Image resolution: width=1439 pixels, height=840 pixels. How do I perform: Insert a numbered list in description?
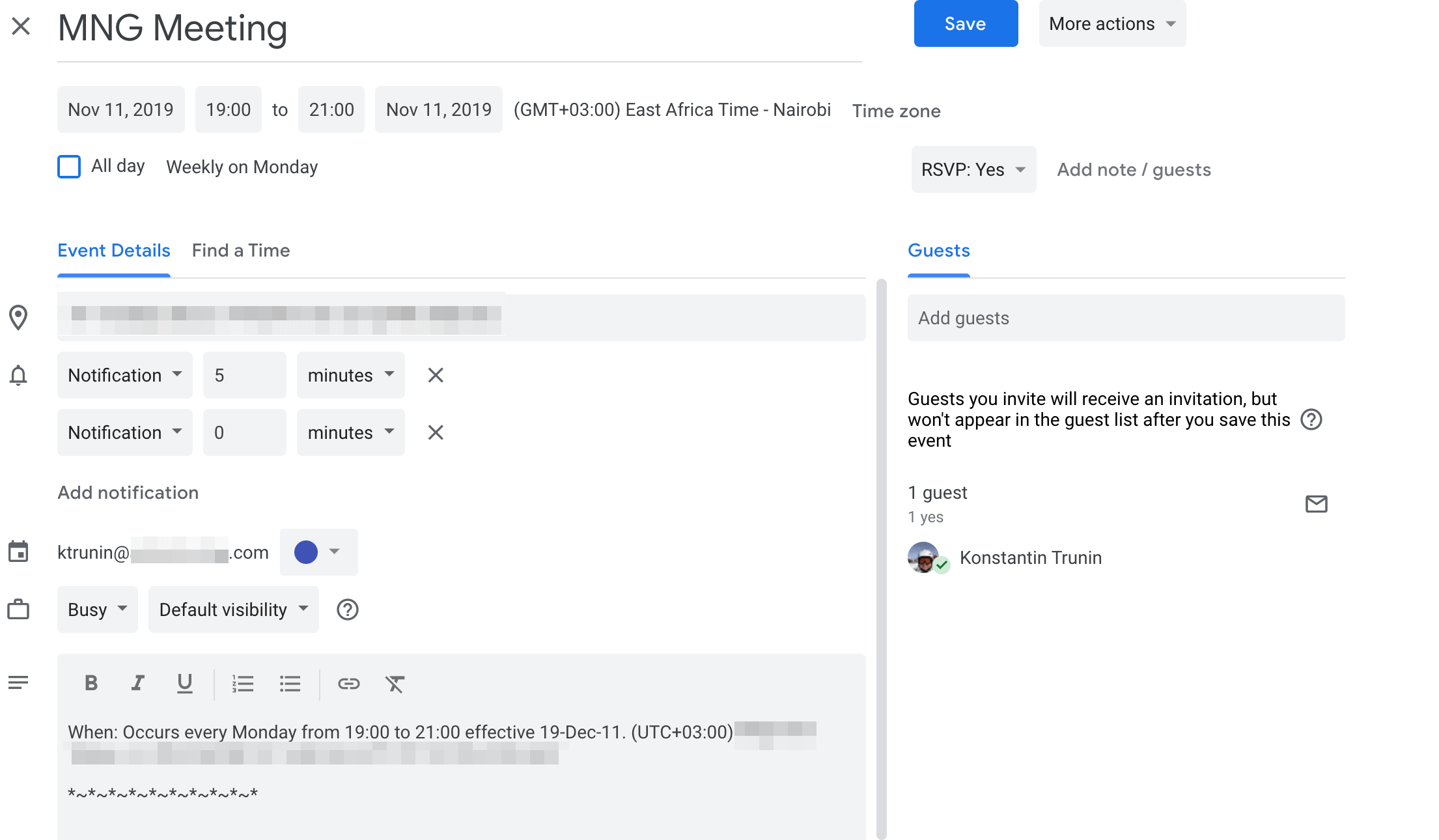pos(243,683)
